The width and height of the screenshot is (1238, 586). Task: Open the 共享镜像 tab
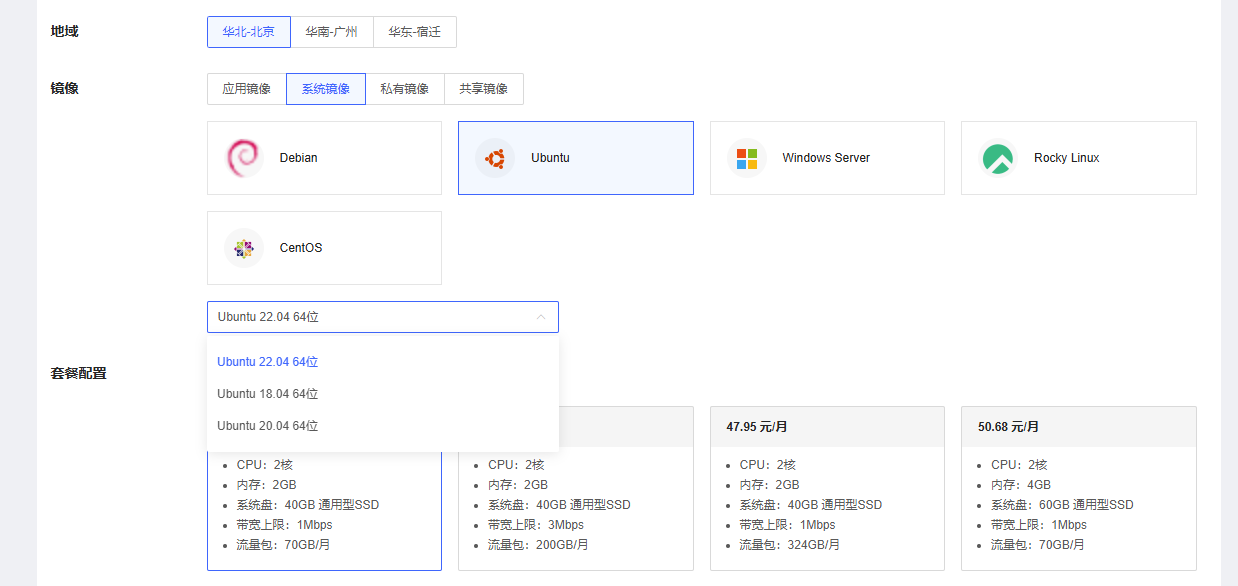click(x=484, y=89)
